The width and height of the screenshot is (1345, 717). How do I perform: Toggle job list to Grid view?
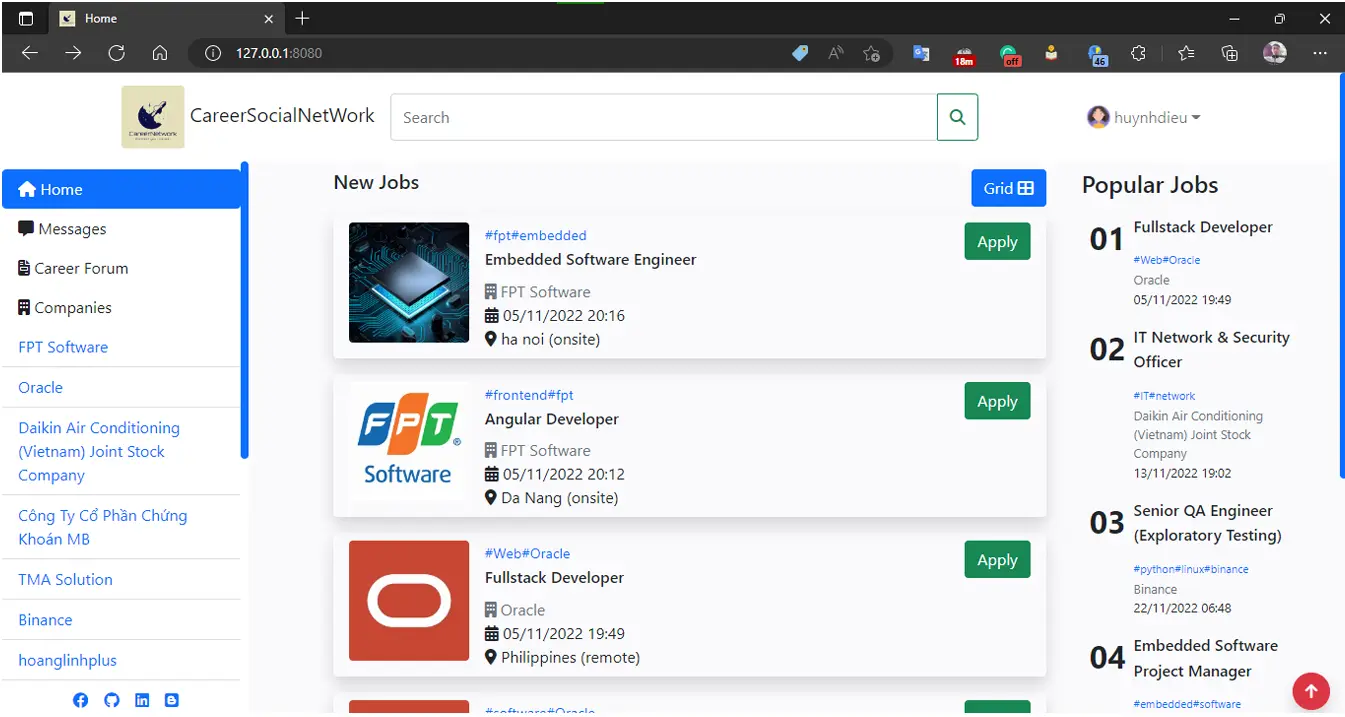1008,188
